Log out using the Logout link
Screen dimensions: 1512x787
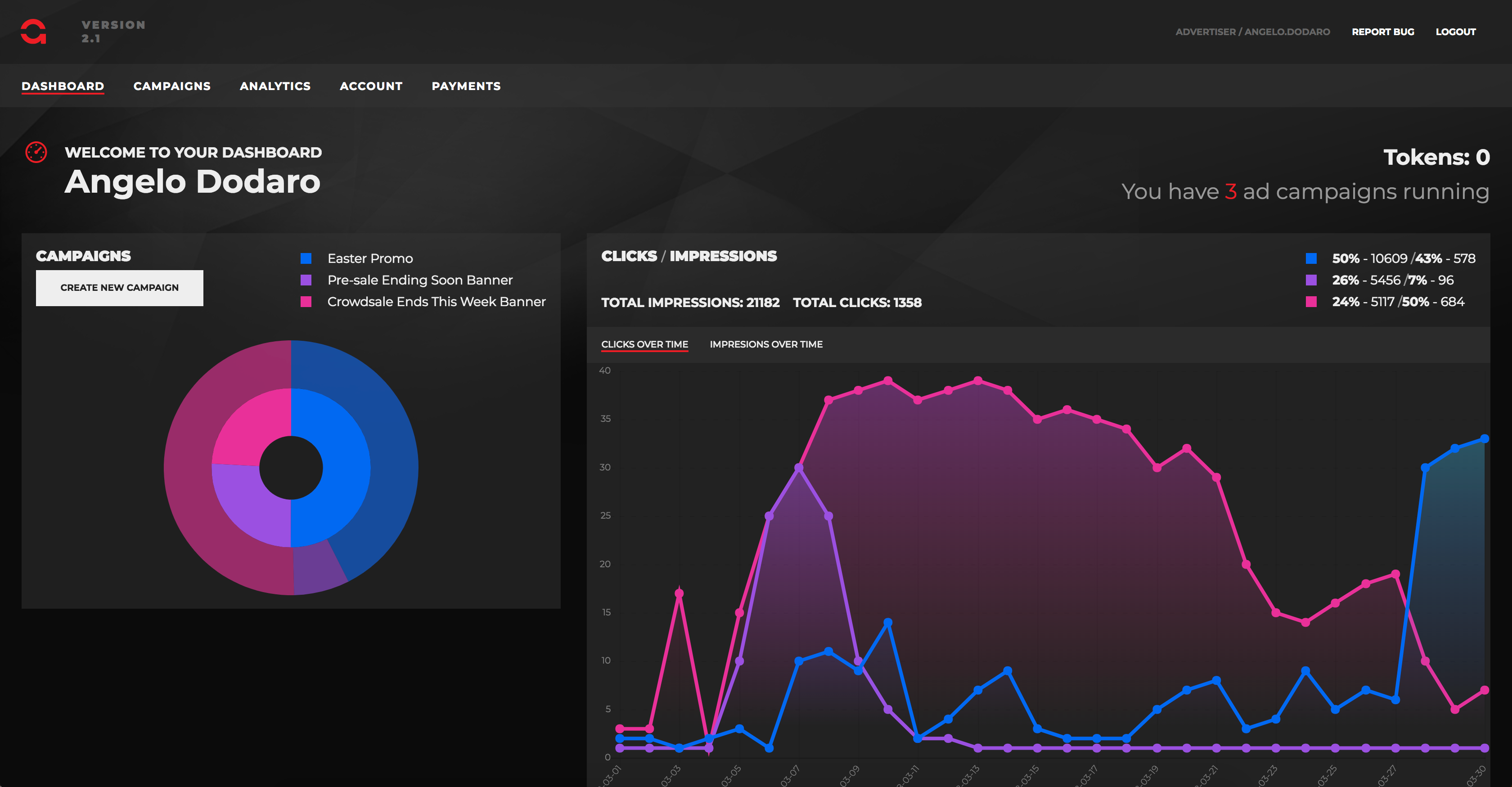[1455, 32]
